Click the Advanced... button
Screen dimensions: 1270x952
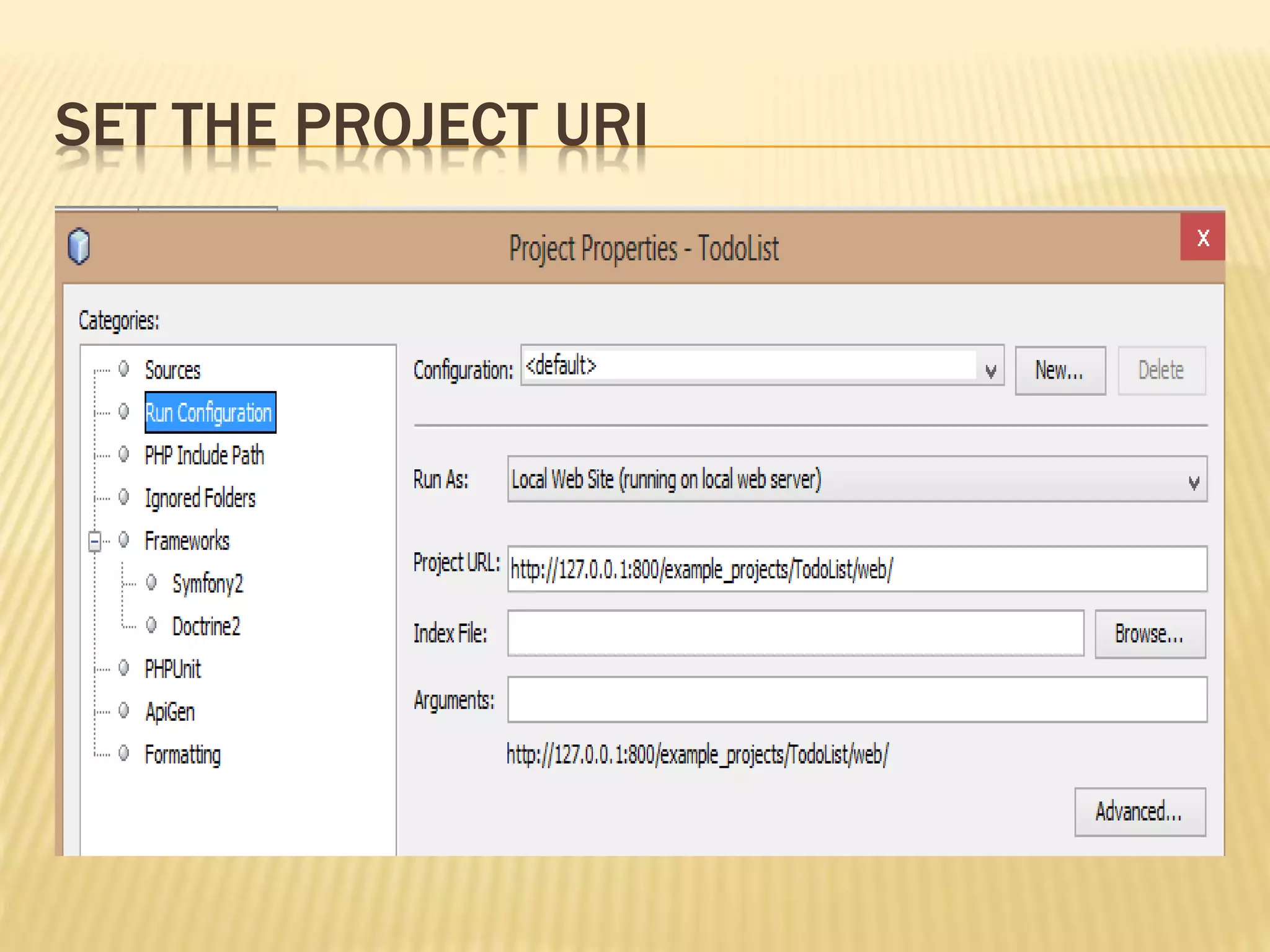[1140, 812]
